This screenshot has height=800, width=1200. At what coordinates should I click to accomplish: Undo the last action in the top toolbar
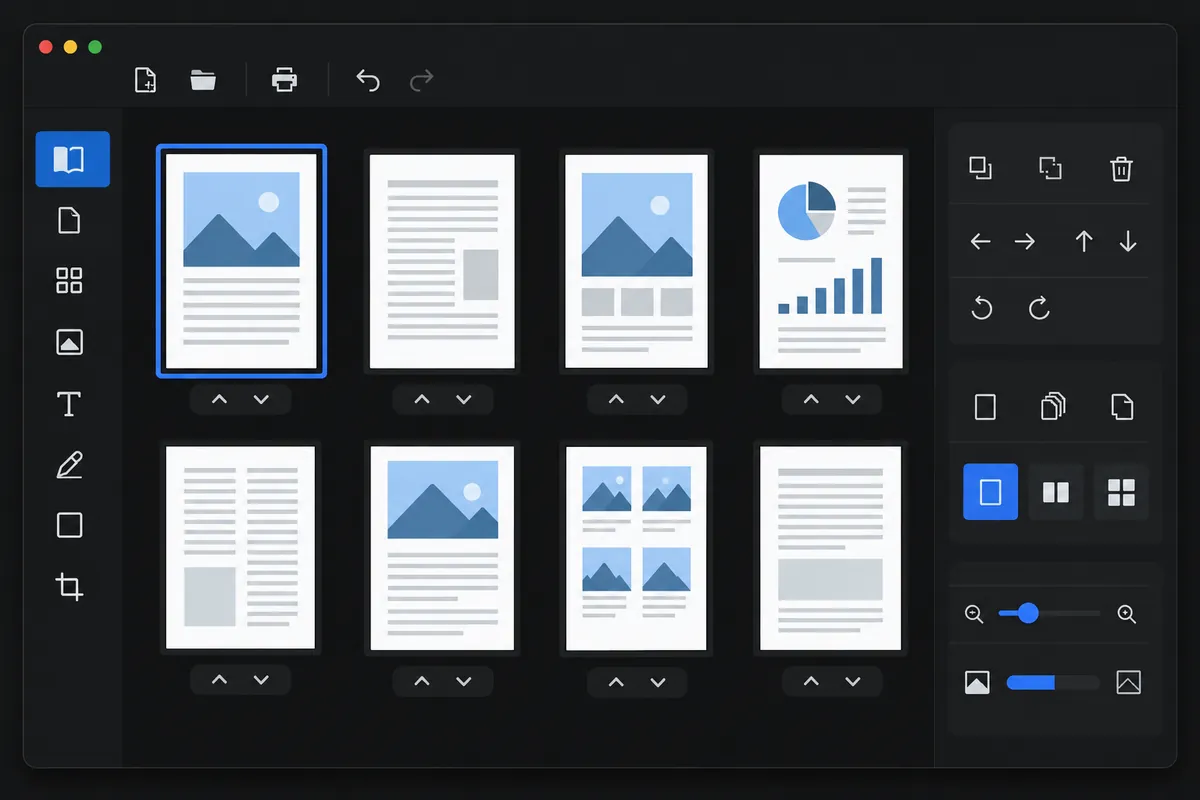[368, 80]
